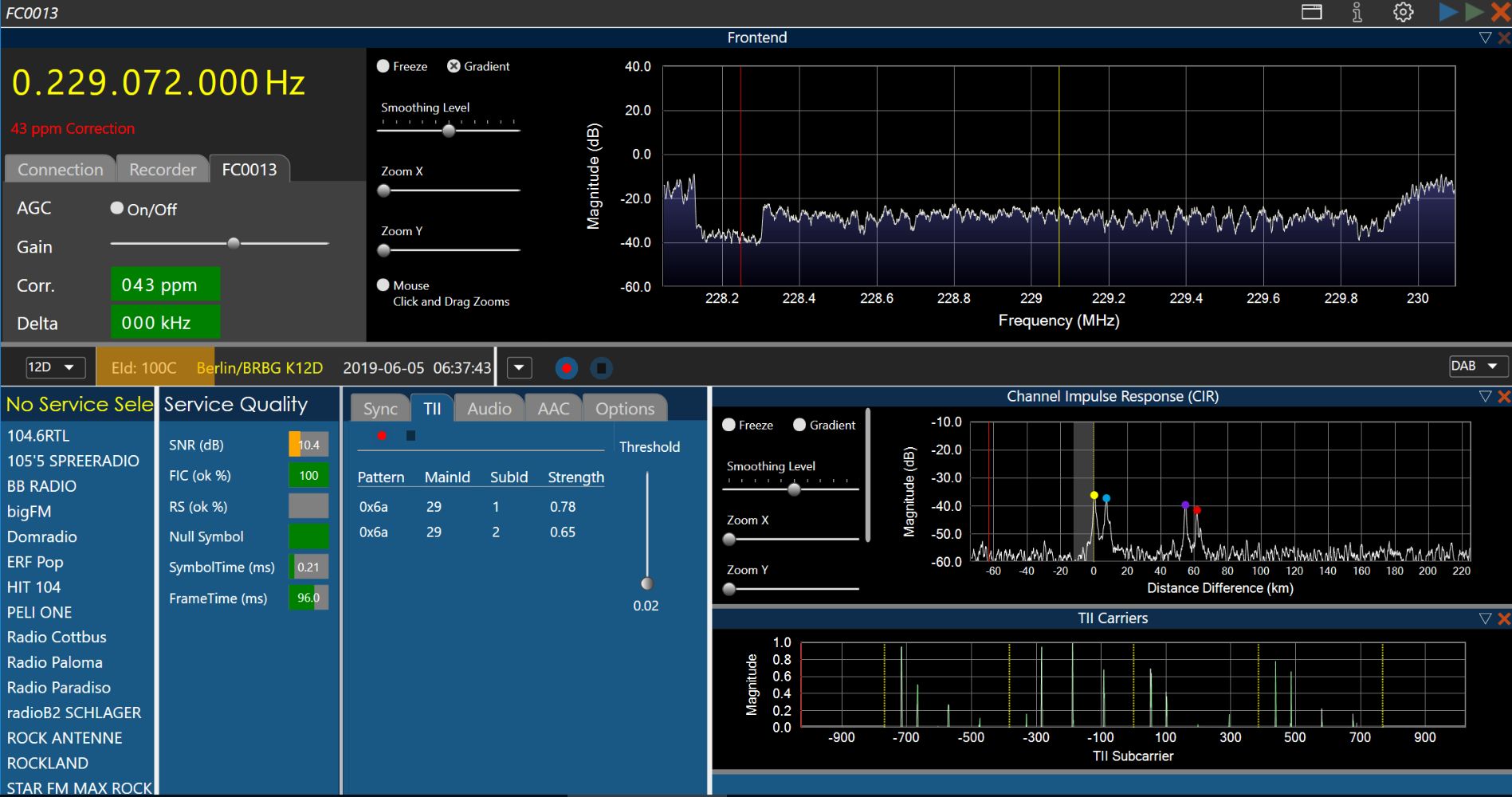Select the BB RADIO service
This screenshot has height=797, width=1512.
pos(41,486)
